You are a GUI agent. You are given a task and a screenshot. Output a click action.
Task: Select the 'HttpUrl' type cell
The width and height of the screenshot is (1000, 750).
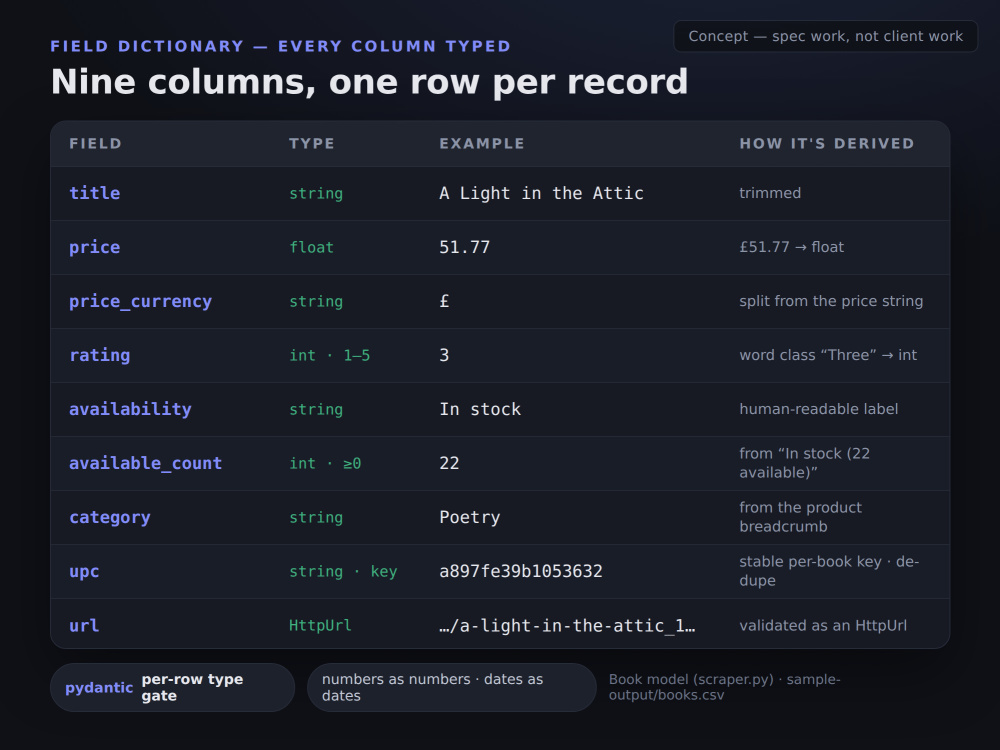tap(320, 626)
